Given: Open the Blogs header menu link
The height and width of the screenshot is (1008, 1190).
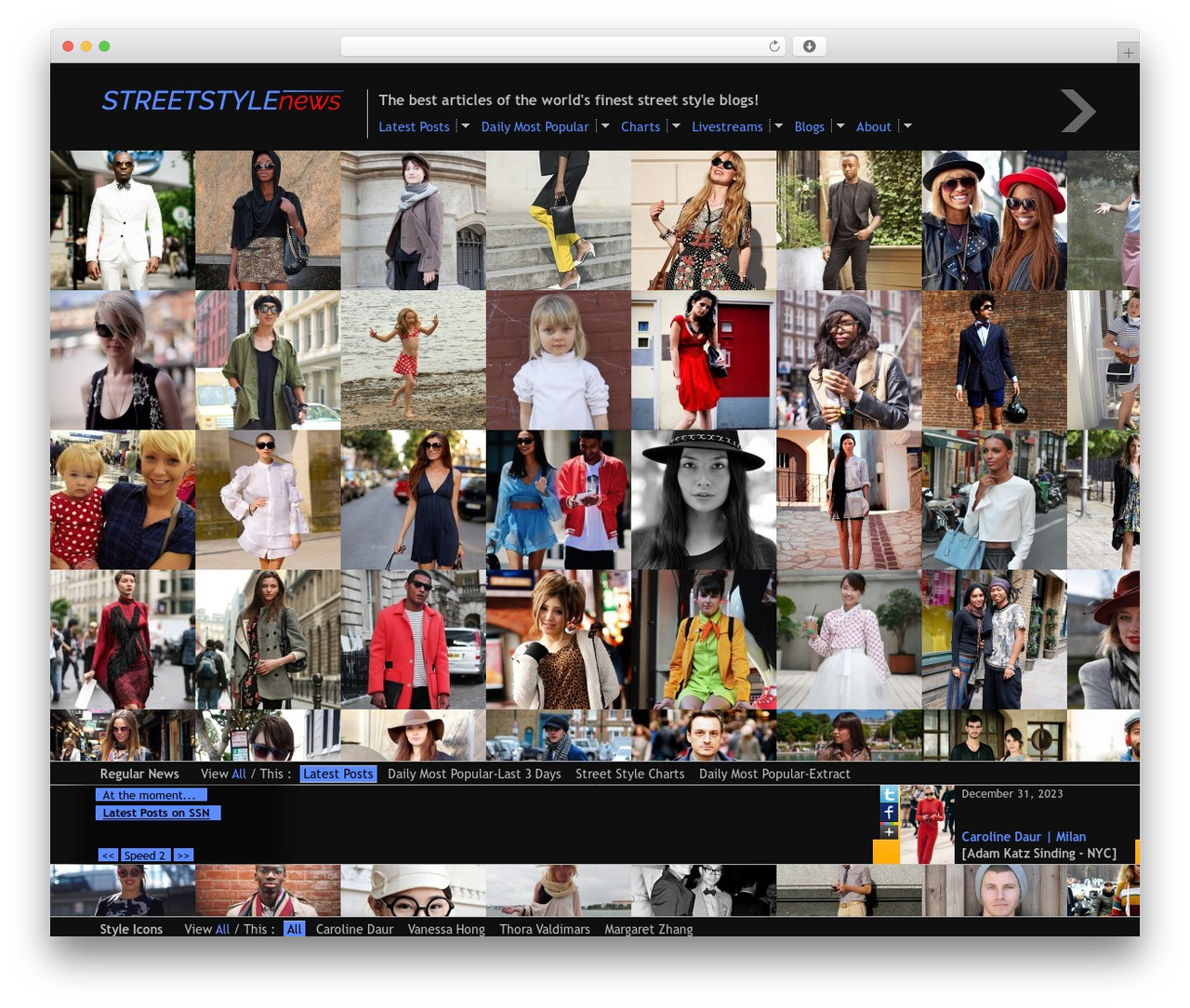Looking at the screenshot, I should (809, 126).
